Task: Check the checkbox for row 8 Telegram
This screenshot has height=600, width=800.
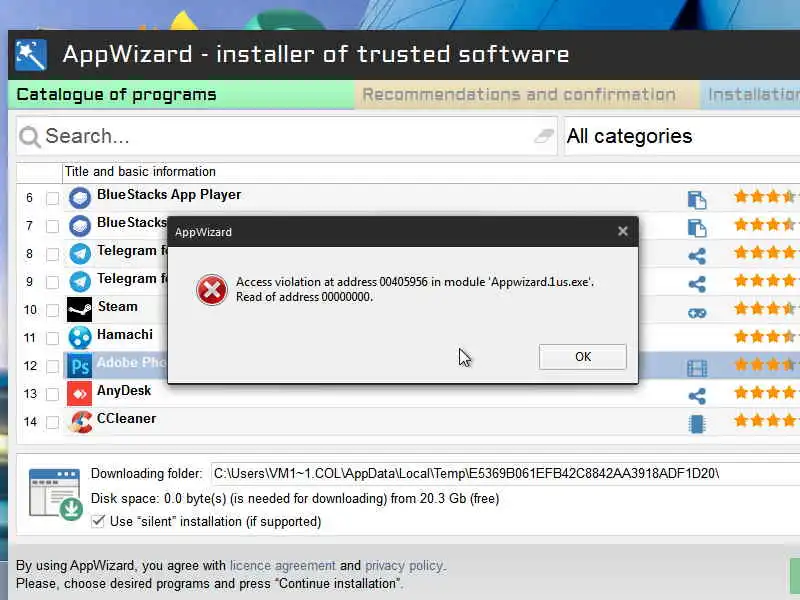Action: [x=53, y=254]
